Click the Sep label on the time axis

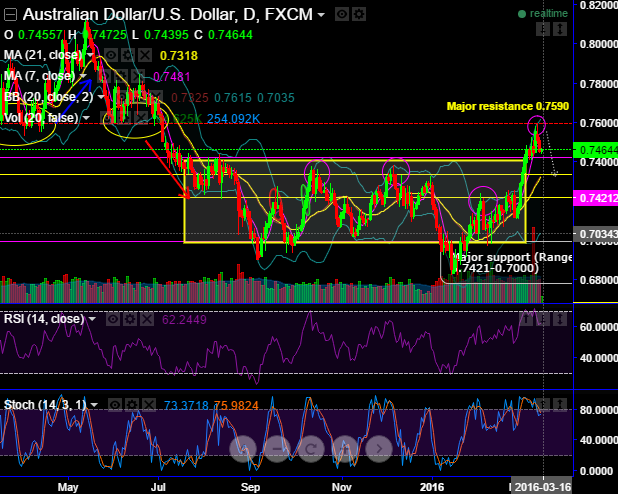(250, 487)
